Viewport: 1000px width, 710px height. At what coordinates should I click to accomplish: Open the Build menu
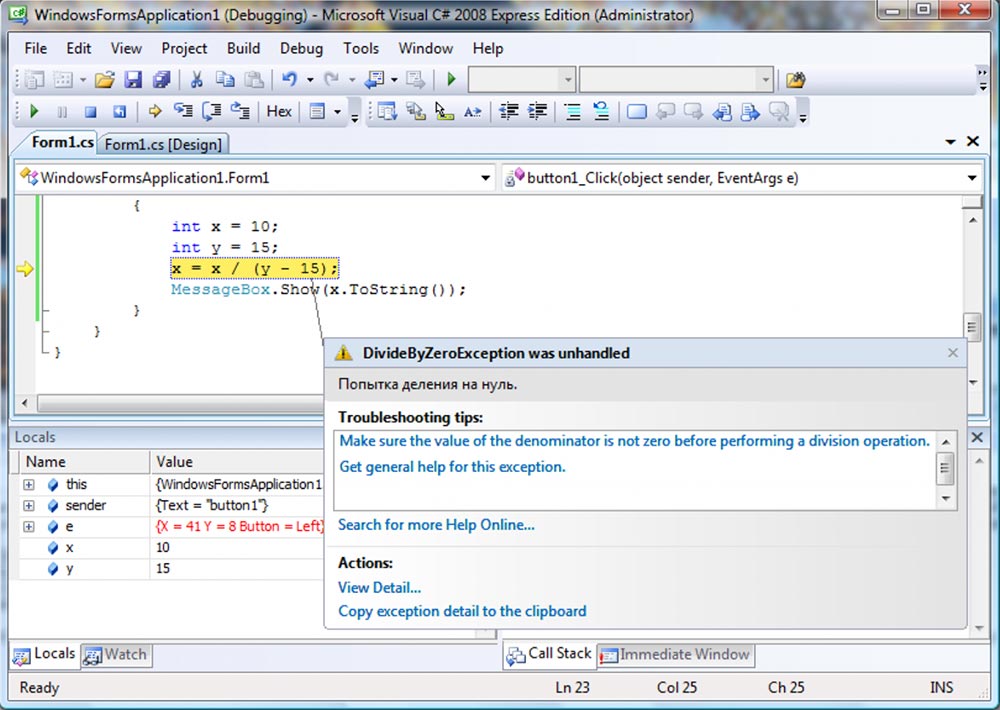[244, 48]
